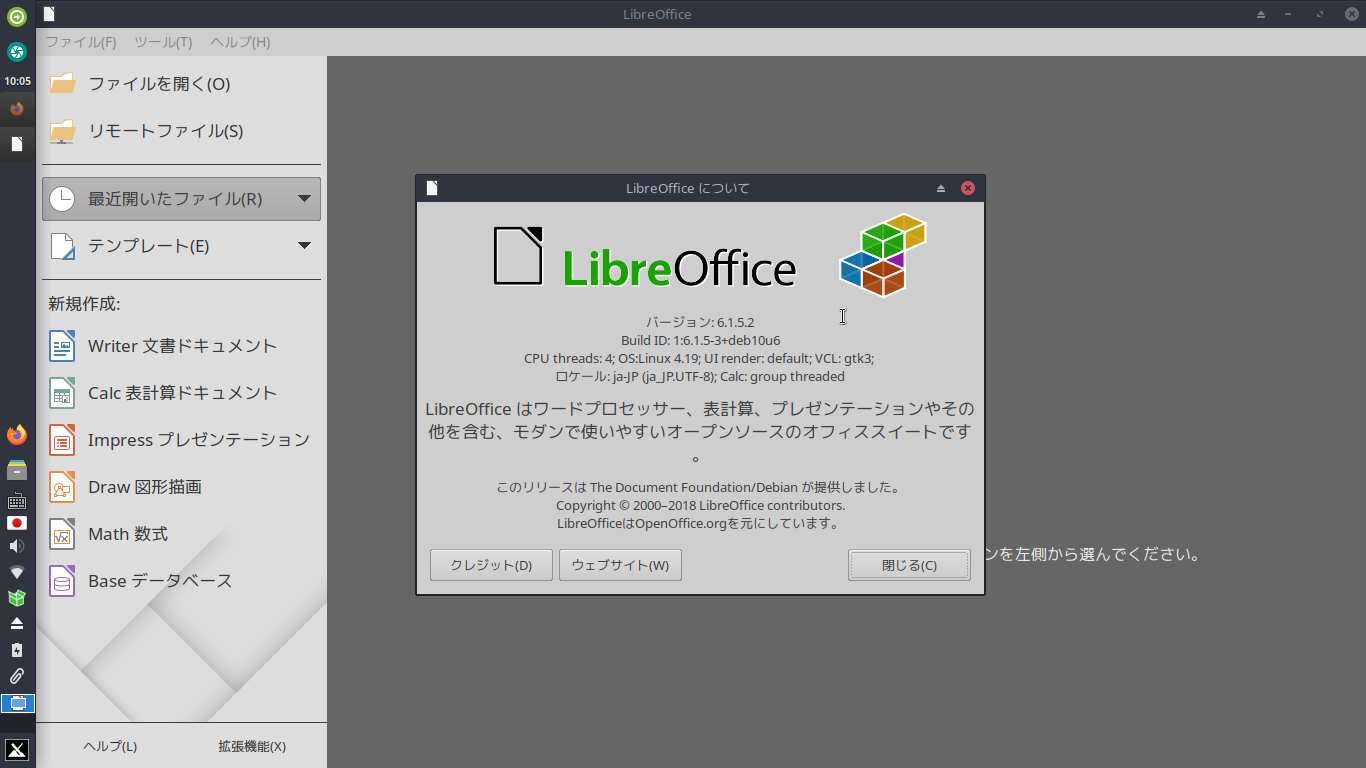Expand the テンプレート(E) dropdown arrow
1366x768 pixels.
pos(305,246)
